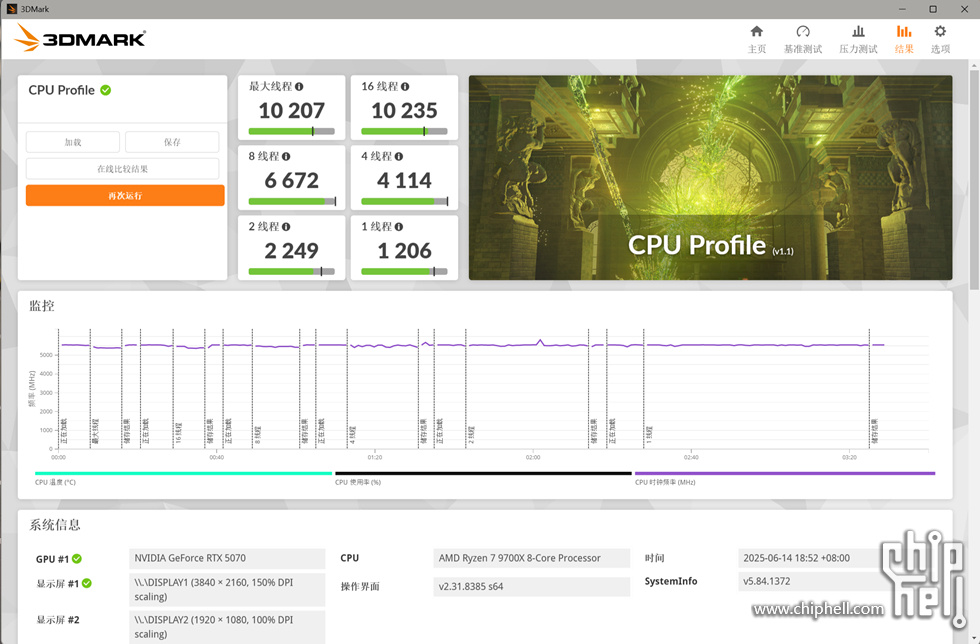This screenshot has width=980, height=644.
Task: Click the CPU Profile v1.1 banner image
Action: coord(711,178)
